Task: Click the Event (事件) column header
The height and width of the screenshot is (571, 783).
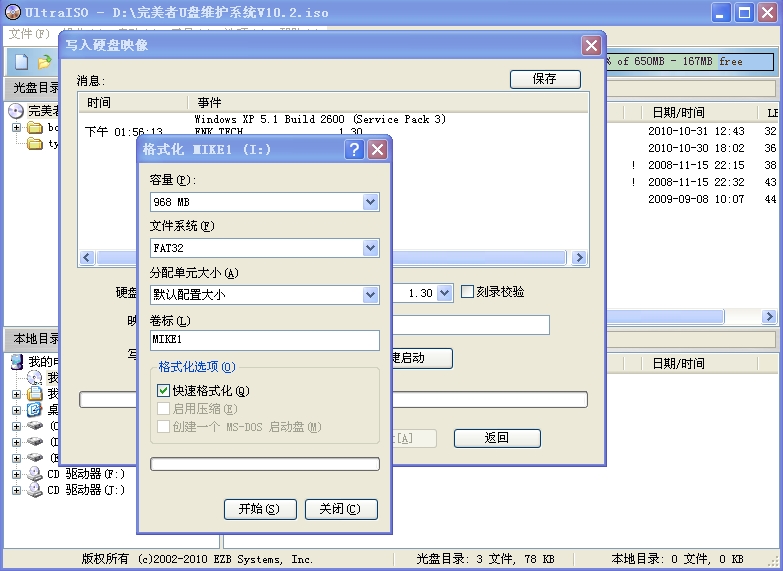Action: pos(388,102)
